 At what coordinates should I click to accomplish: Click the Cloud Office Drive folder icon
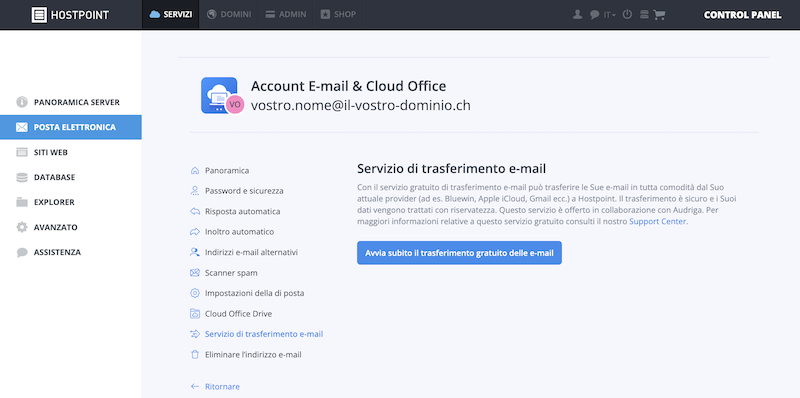pyautogui.click(x=194, y=313)
